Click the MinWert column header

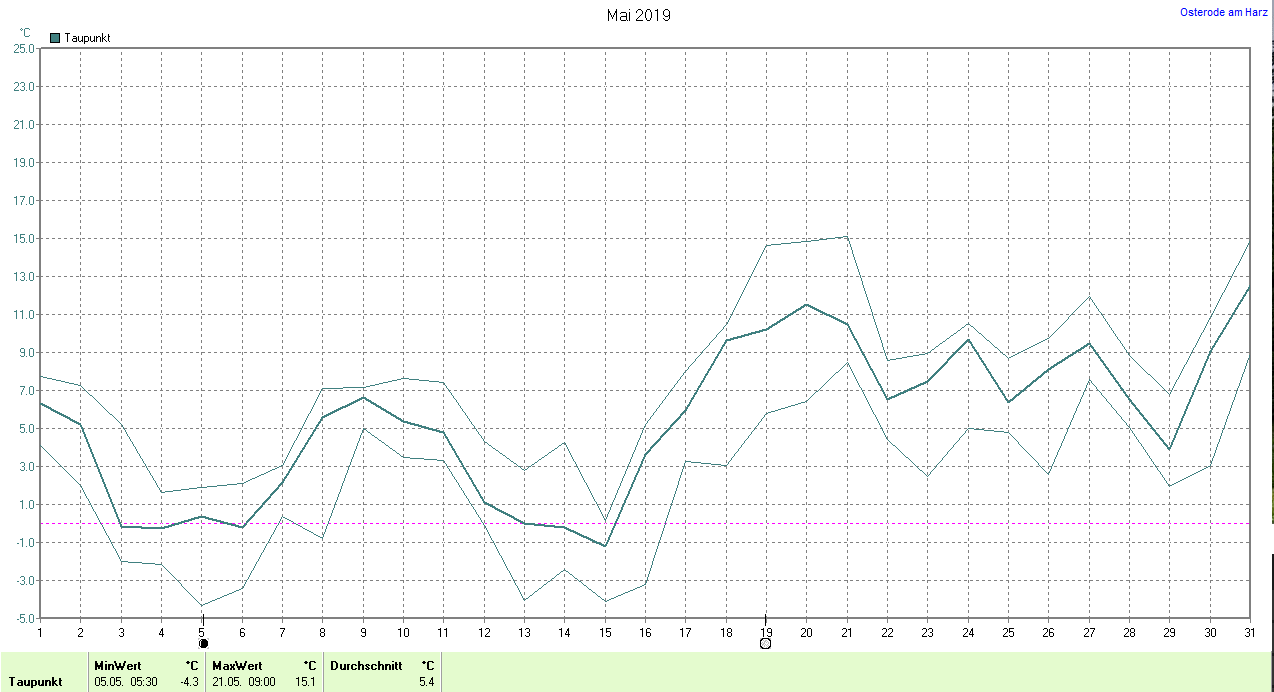tap(118, 666)
